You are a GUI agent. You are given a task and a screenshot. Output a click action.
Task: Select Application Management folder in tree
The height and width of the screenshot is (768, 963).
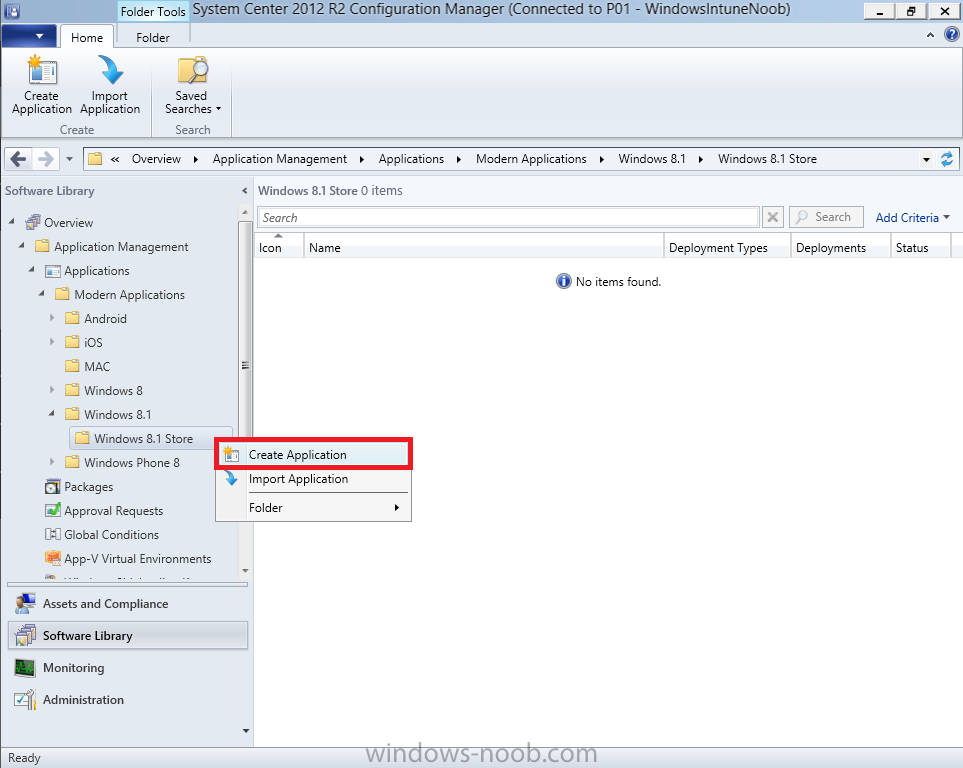click(121, 246)
